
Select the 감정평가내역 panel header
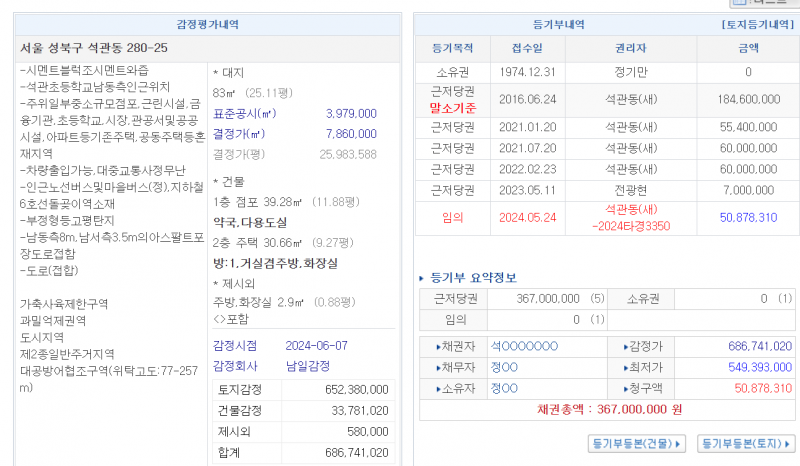pyautogui.click(x=205, y=24)
